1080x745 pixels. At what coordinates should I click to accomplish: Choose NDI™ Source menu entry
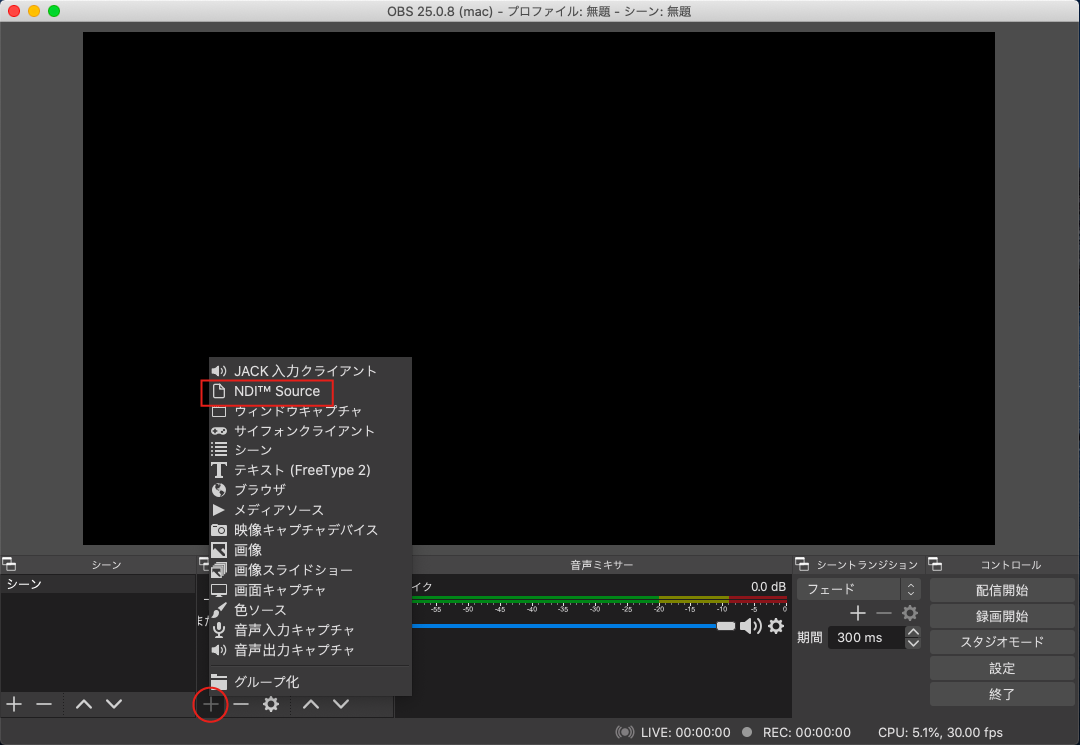click(x=310, y=391)
